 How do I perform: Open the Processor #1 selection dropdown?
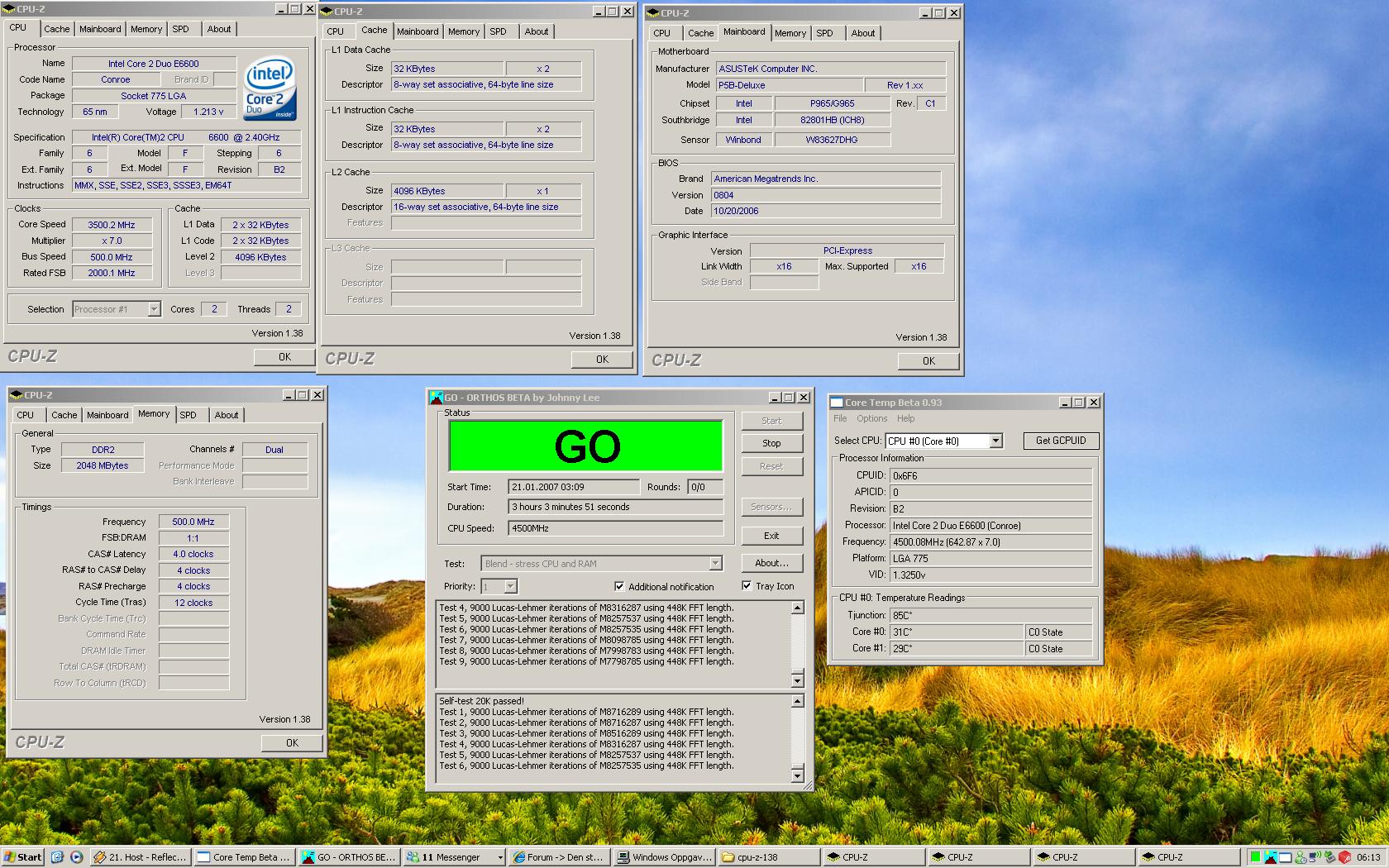tap(154, 309)
